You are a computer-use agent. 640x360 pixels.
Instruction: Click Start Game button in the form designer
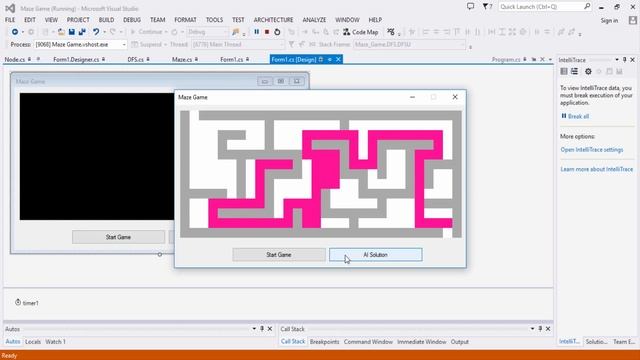tap(118, 237)
